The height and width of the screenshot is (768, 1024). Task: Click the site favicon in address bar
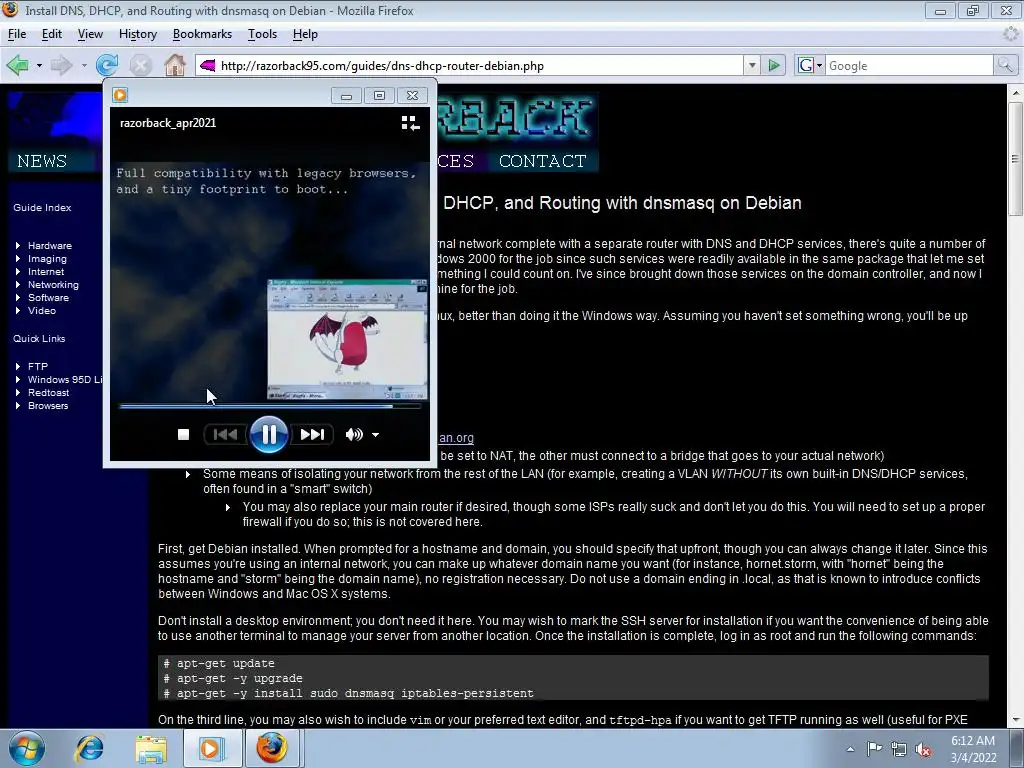tap(208, 65)
